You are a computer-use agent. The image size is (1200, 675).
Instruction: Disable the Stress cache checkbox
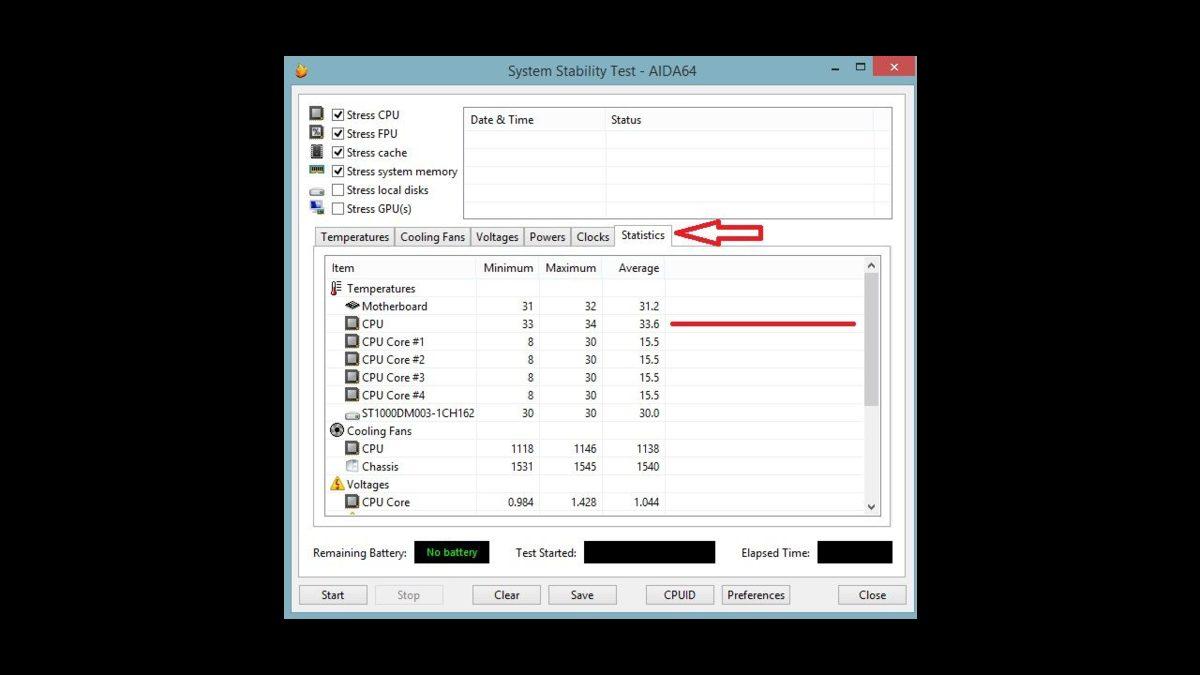(x=337, y=151)
